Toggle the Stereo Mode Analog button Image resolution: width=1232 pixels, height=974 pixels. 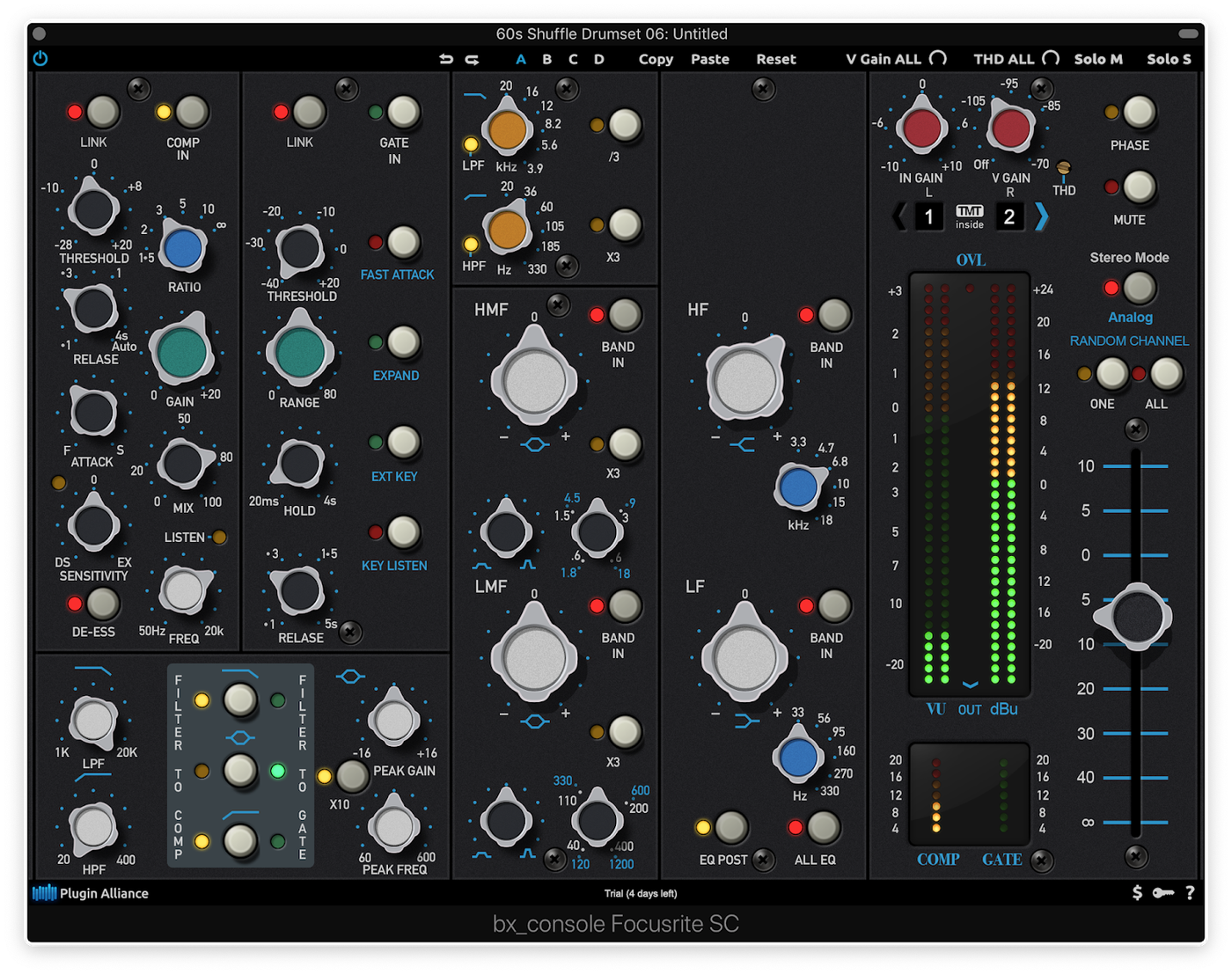click(1139, 288)
